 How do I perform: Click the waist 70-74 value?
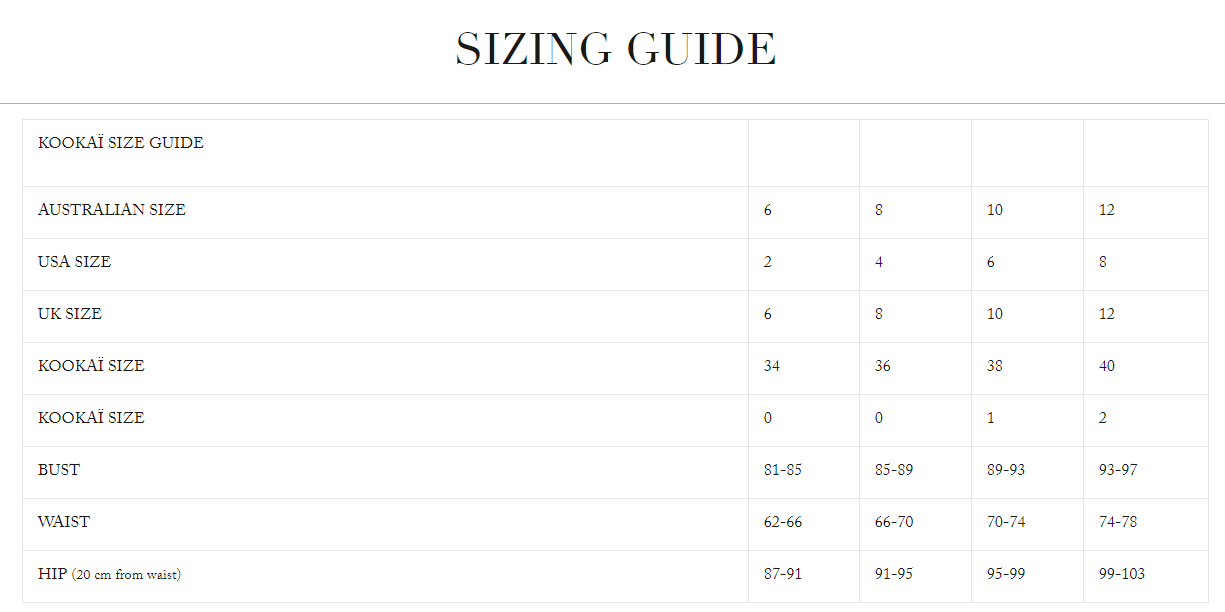1006,522
